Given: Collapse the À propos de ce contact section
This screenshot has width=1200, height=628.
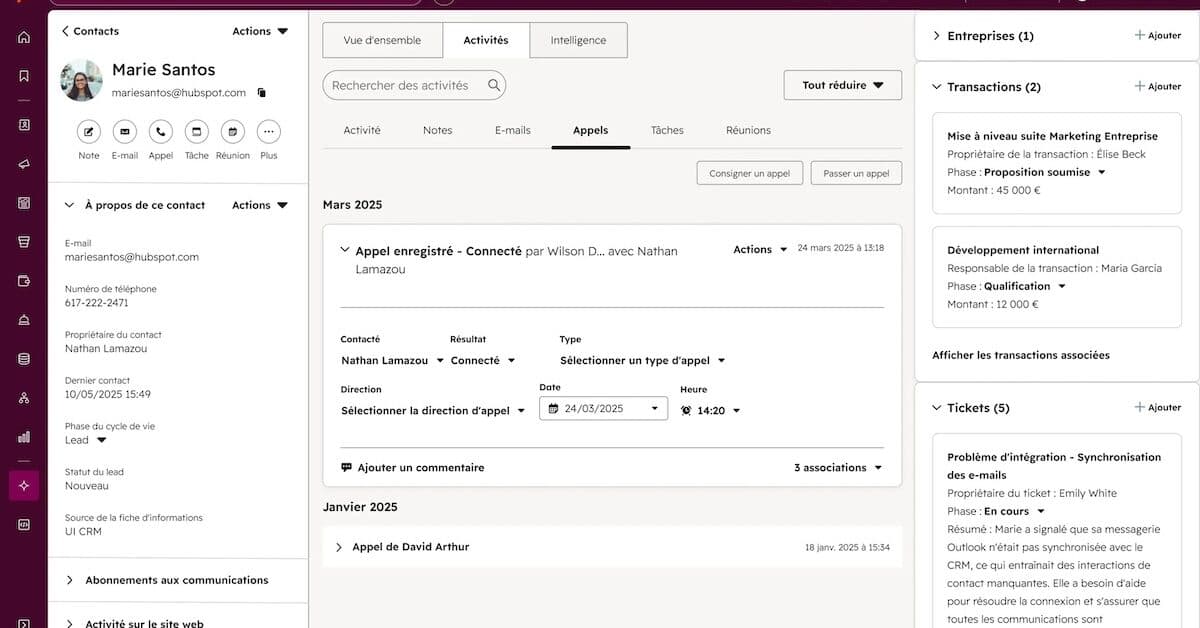Looking at the screenshot, I should 70,205.
